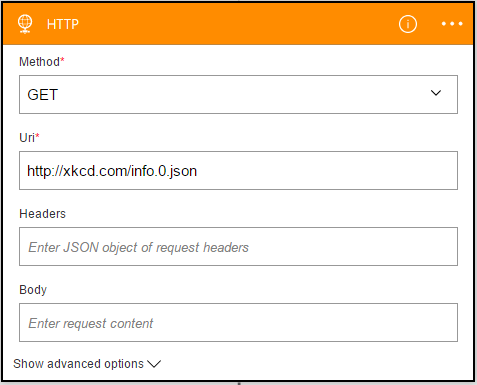Screen dimensions: 477x385
Task: Click the Body field label
Action: point(33,290)
